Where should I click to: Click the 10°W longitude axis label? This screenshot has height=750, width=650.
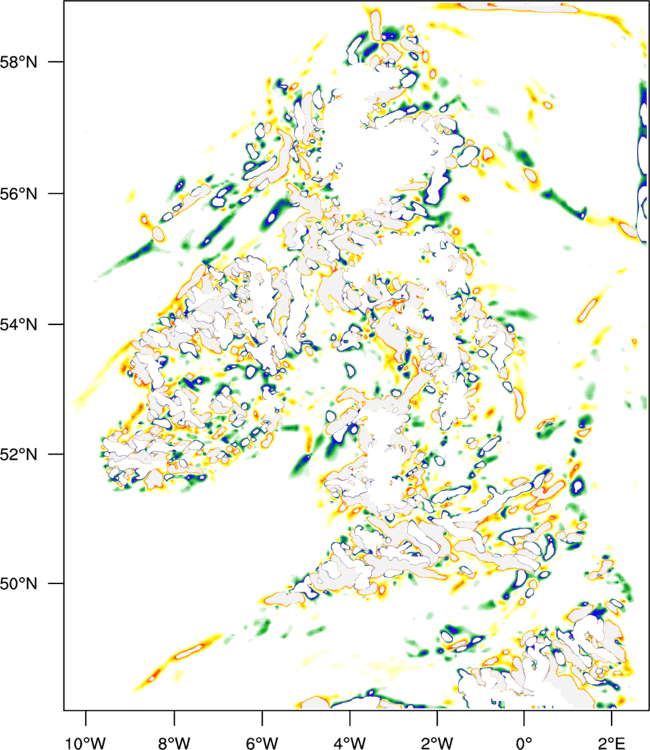[x=85, y=743]
